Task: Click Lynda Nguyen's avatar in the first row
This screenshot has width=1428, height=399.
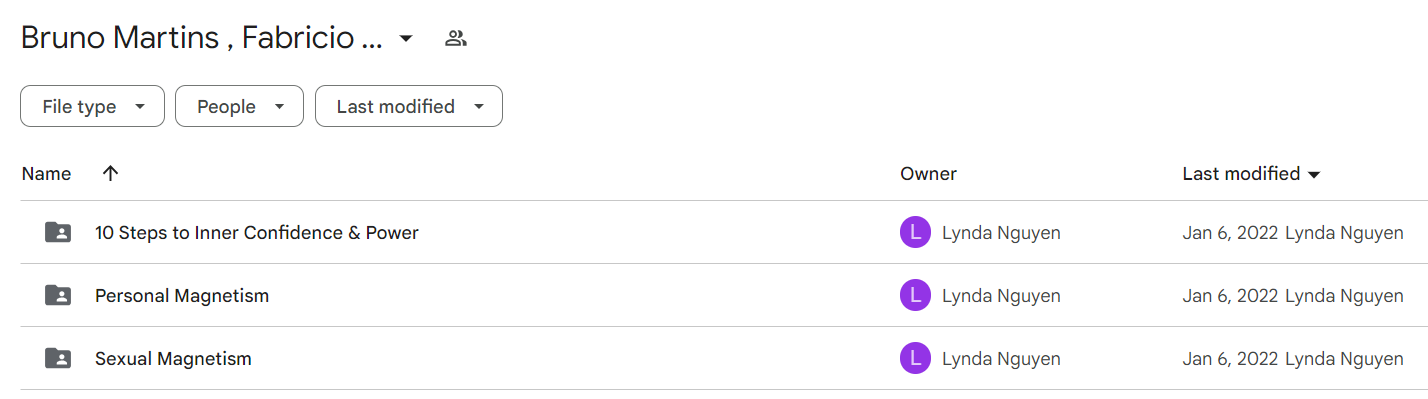Action: (915, 232)
